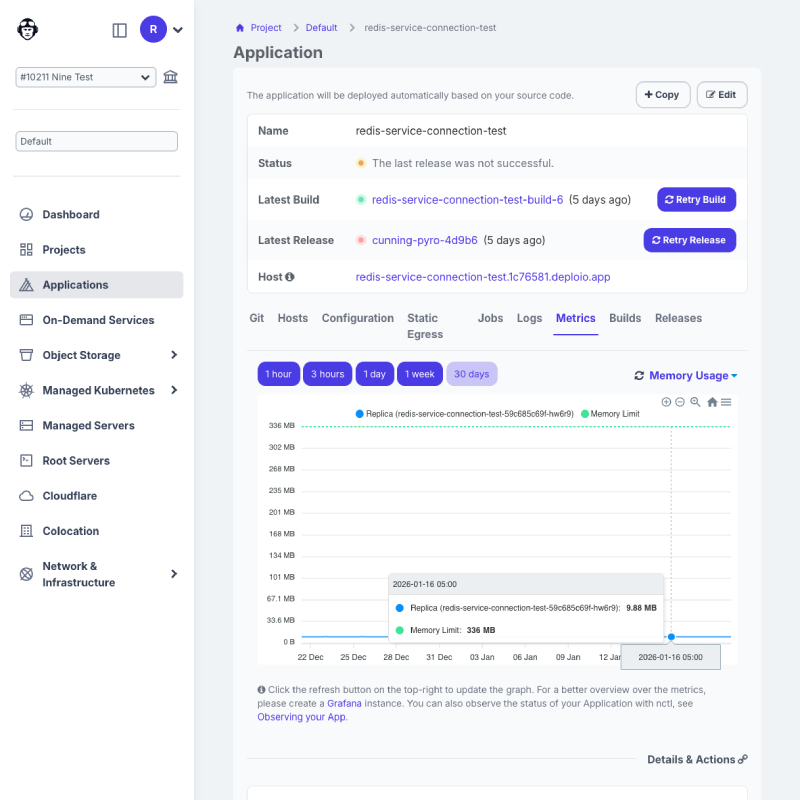Image resolution: width=800 pixels, height=800 pixels.
Task: Switch to the Static Egress tab
Action: tap(425, 326)
